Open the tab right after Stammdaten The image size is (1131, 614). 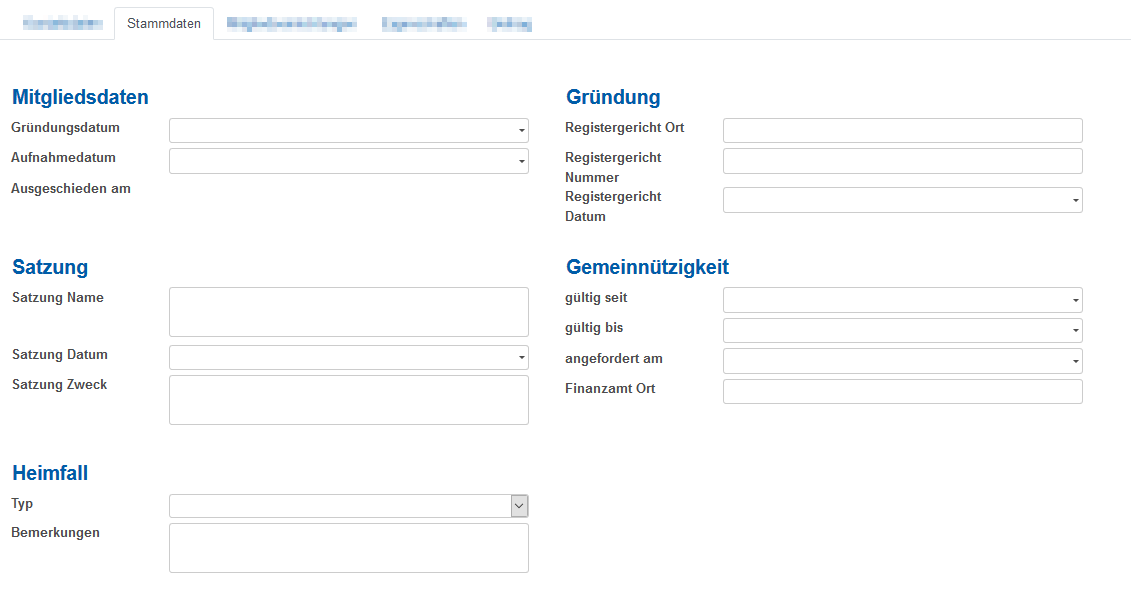[x=291, y=24]
